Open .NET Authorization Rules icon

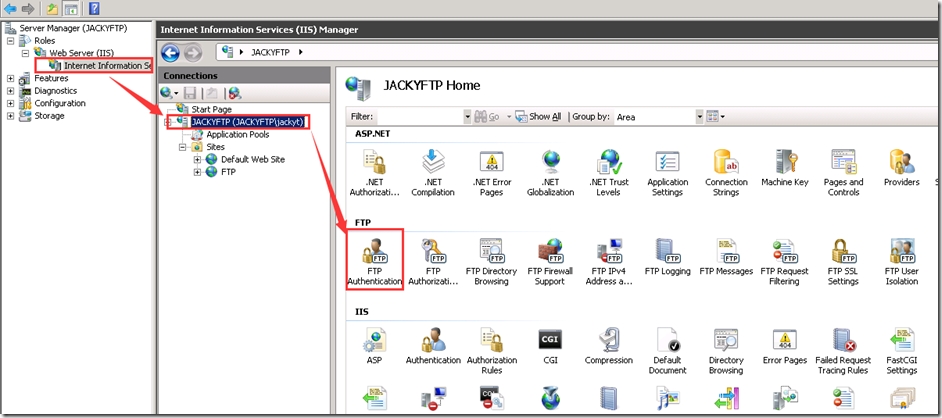click(x=375, y=173)
